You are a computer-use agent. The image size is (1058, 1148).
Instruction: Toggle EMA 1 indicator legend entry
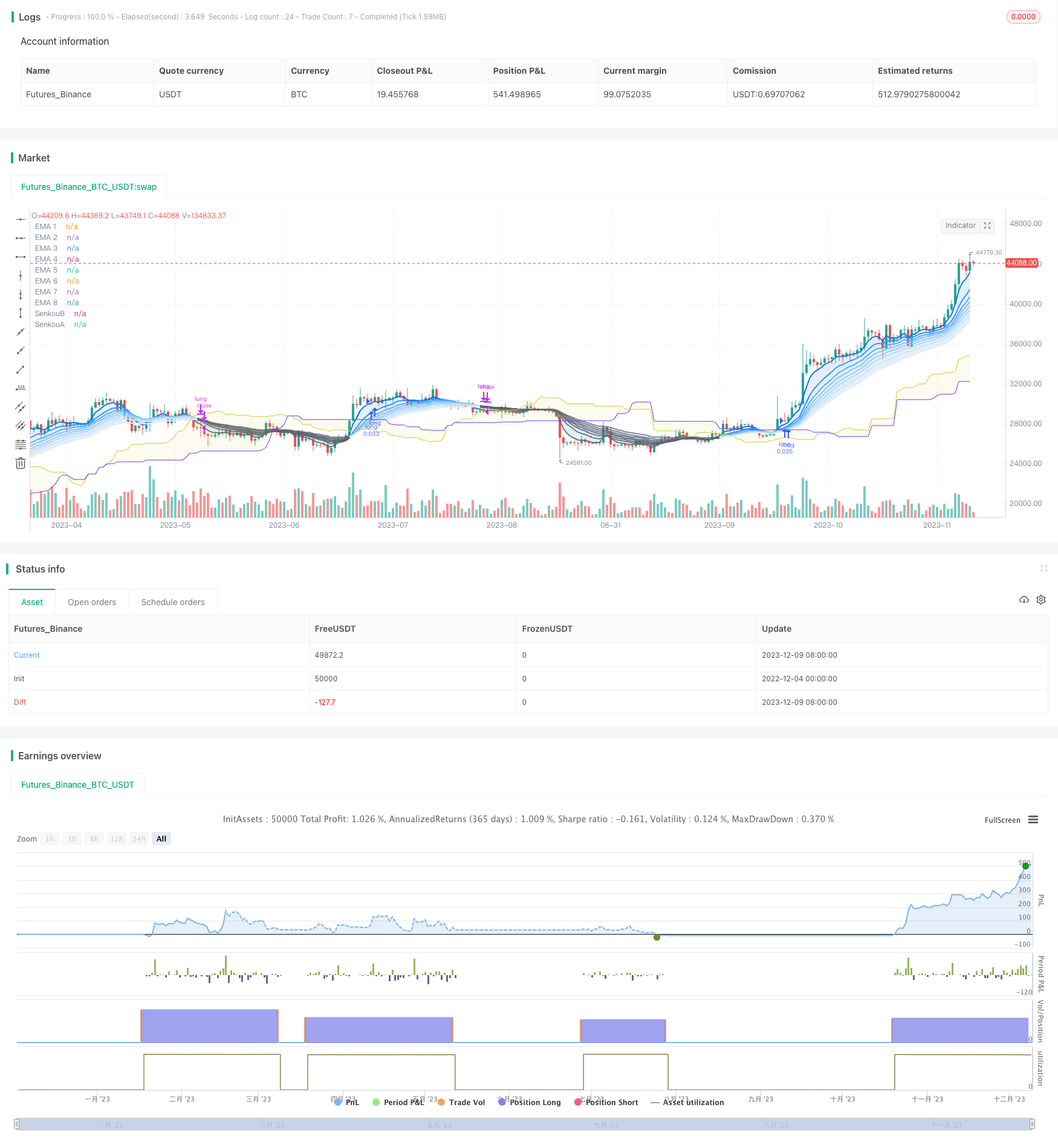[56, 227]
